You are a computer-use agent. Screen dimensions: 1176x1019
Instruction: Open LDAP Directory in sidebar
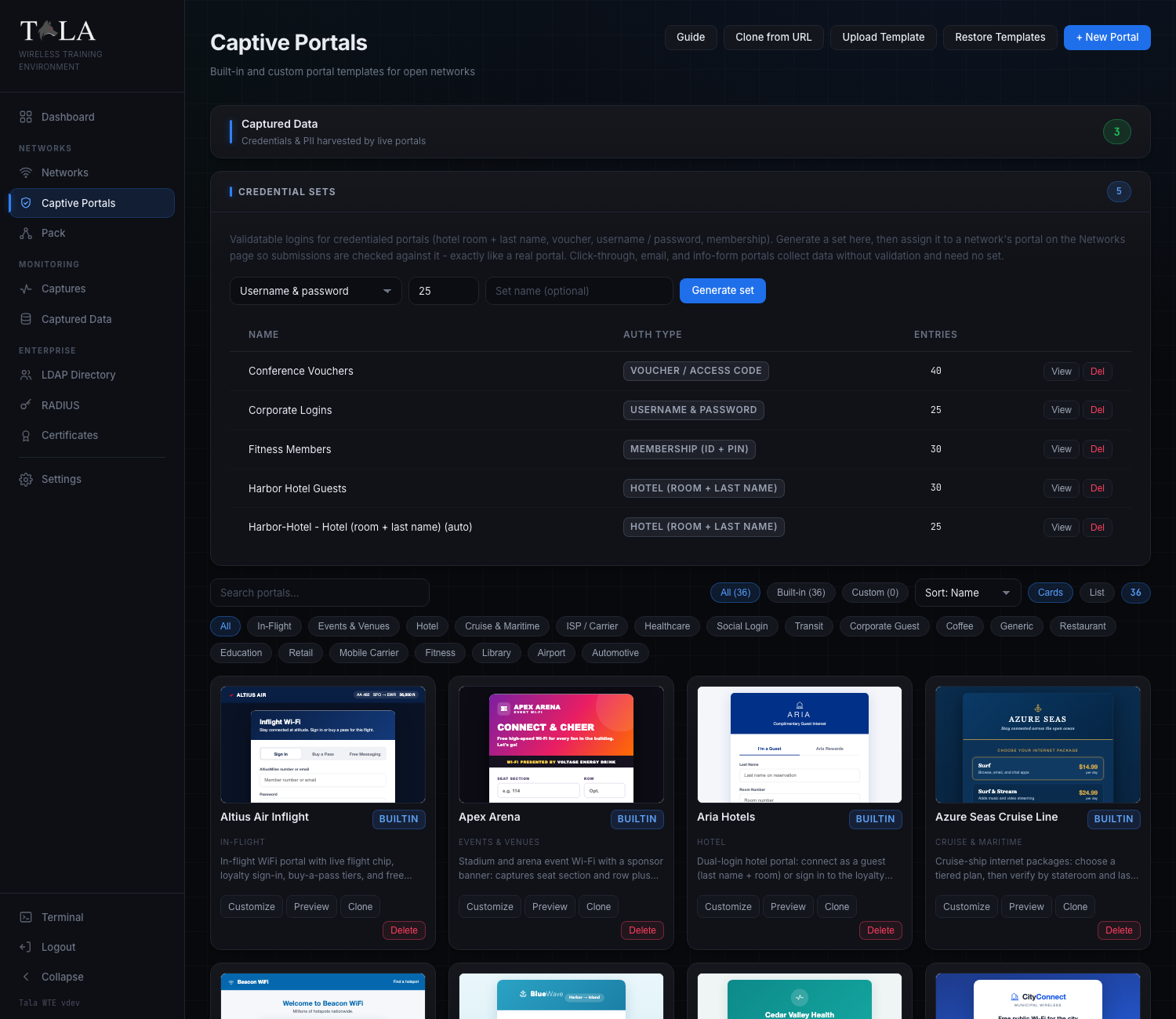click(x=92, y=375)
